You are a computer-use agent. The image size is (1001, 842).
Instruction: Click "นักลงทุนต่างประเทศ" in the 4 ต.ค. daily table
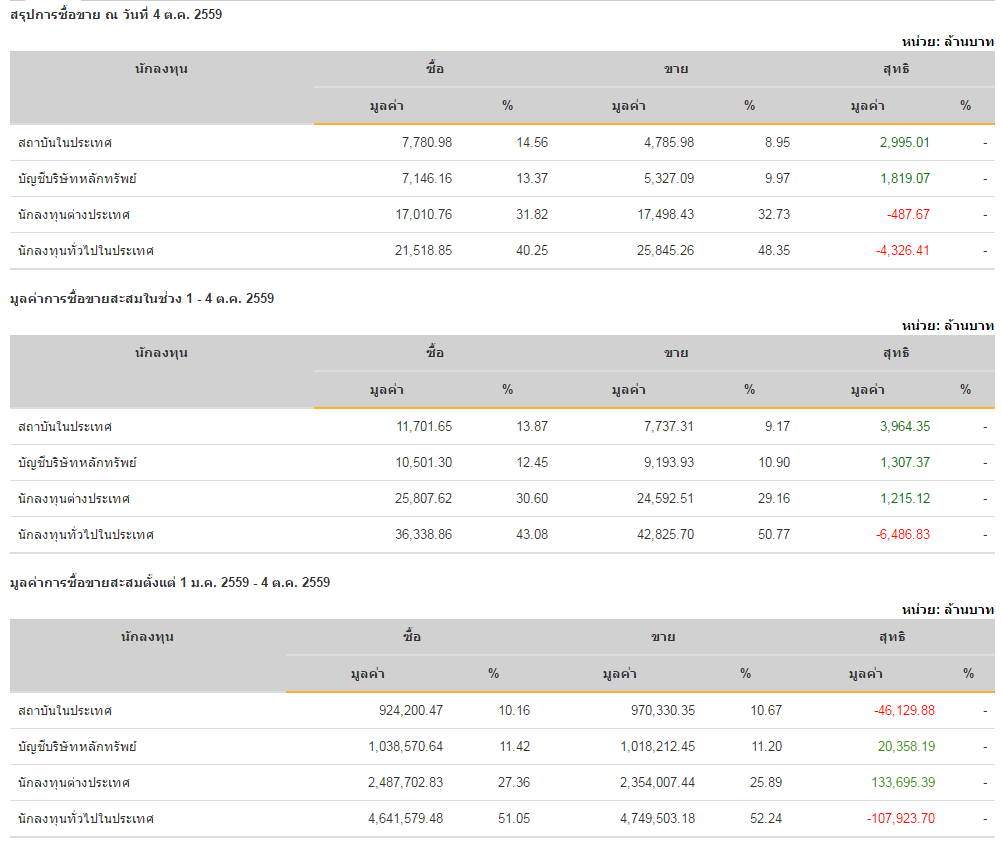pos(74,215)
